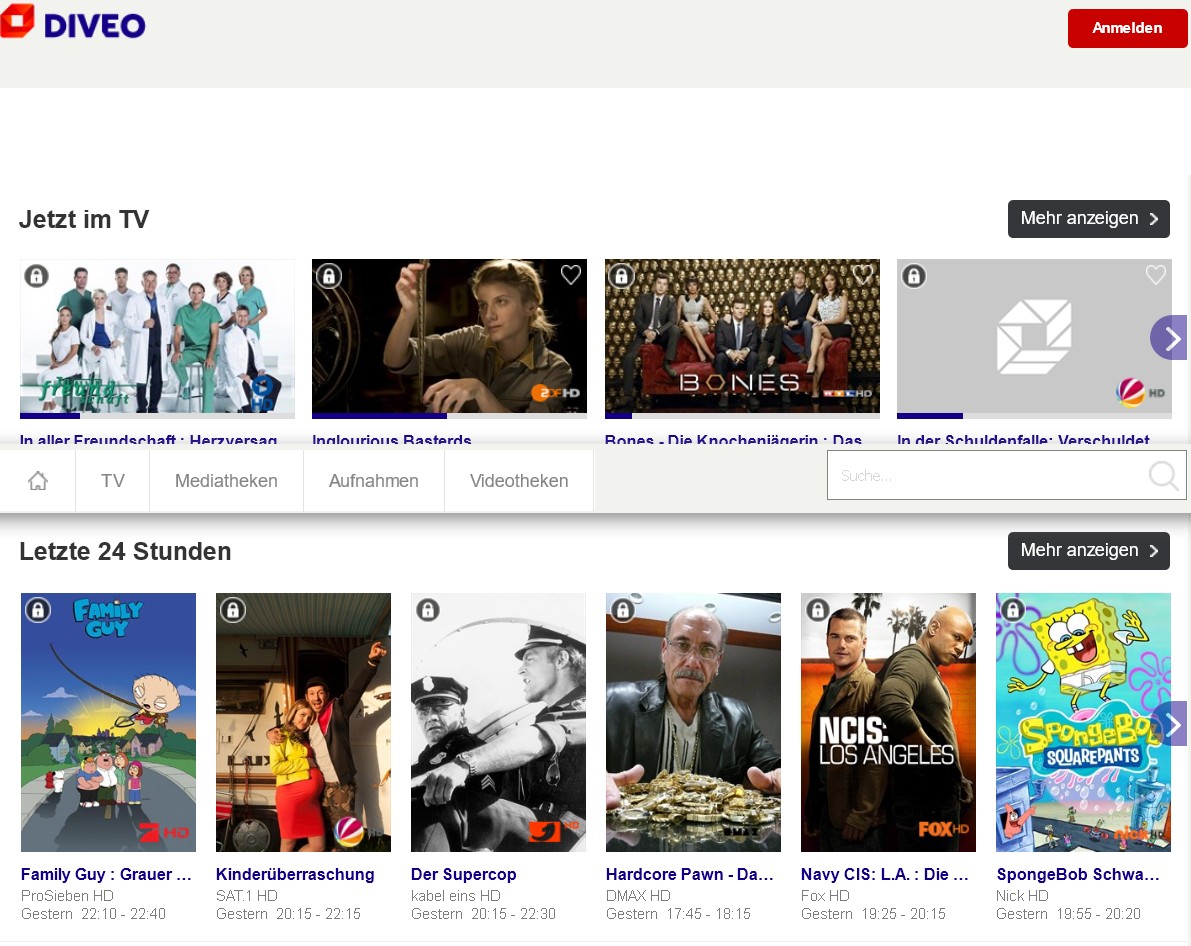Open the TV tab
Screen dimensions: 1191x946
coord(112,481)
